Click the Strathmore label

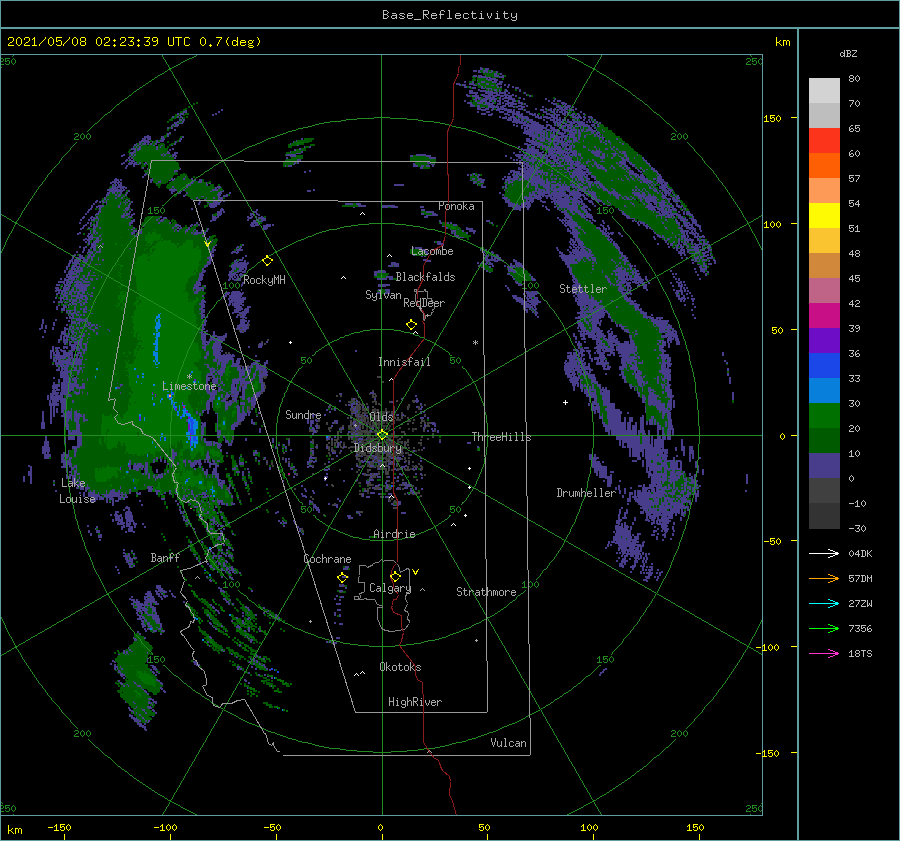[487, 592]
